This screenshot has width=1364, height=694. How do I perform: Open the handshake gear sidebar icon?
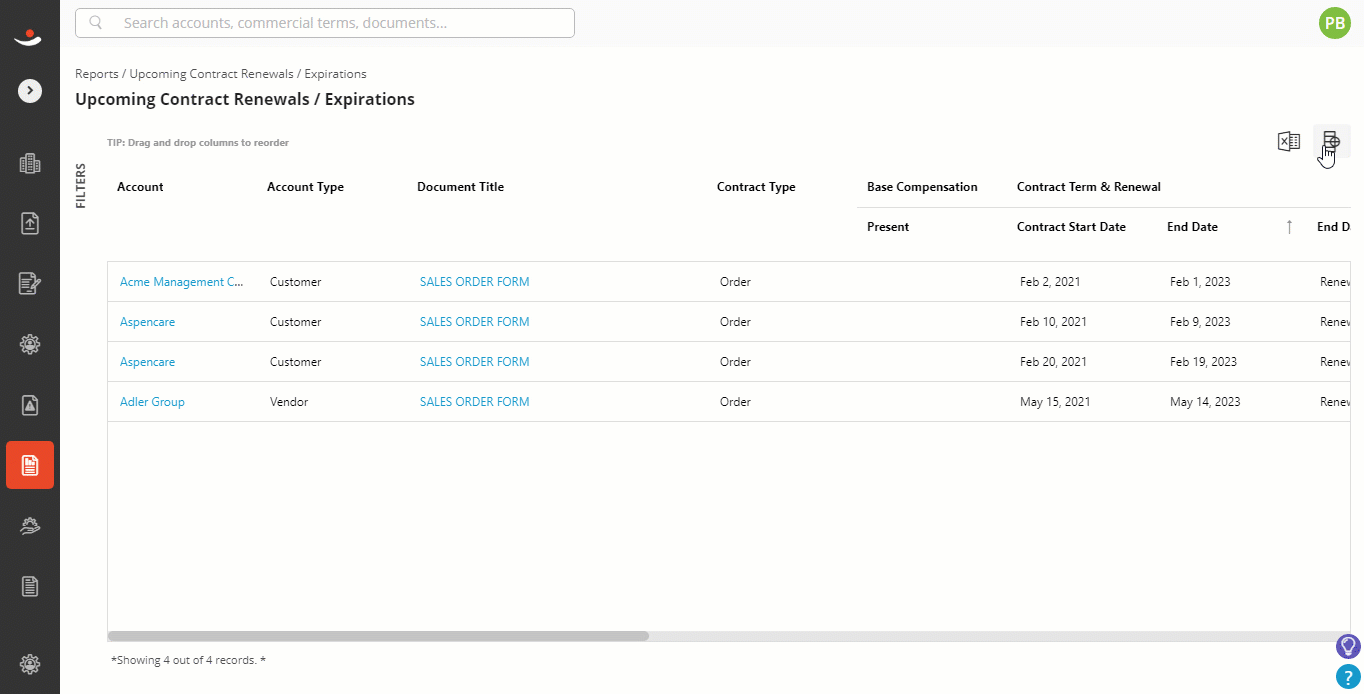pyautogui.click(x=30, y=525)
